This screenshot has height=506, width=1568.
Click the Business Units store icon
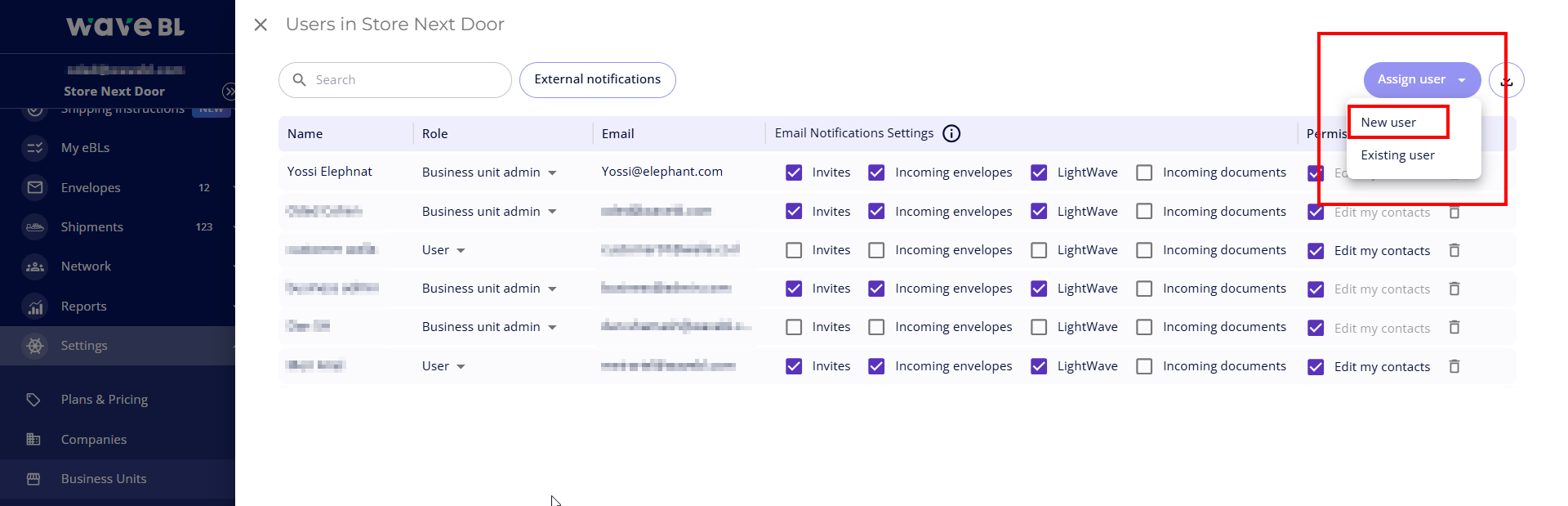pyautogui.click(x=33, y=479)
